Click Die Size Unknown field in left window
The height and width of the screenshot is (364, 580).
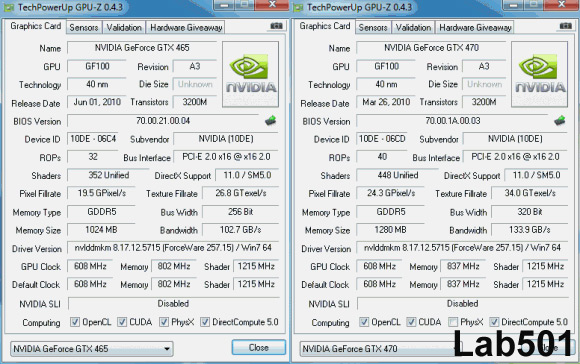pyautogui.click(x=195, y=84)
